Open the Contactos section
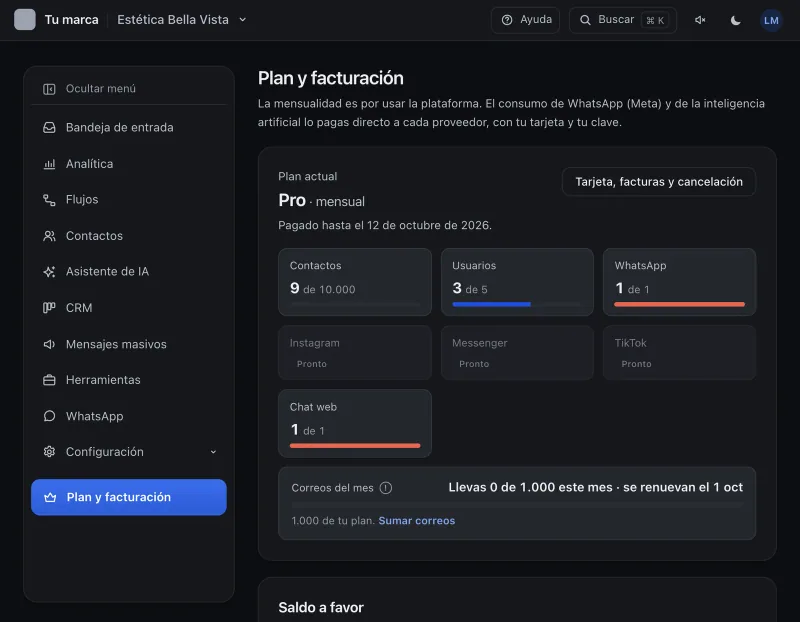The height and width of the screenshot is (622, 800). pyautogui.click(x=129, y=236)
